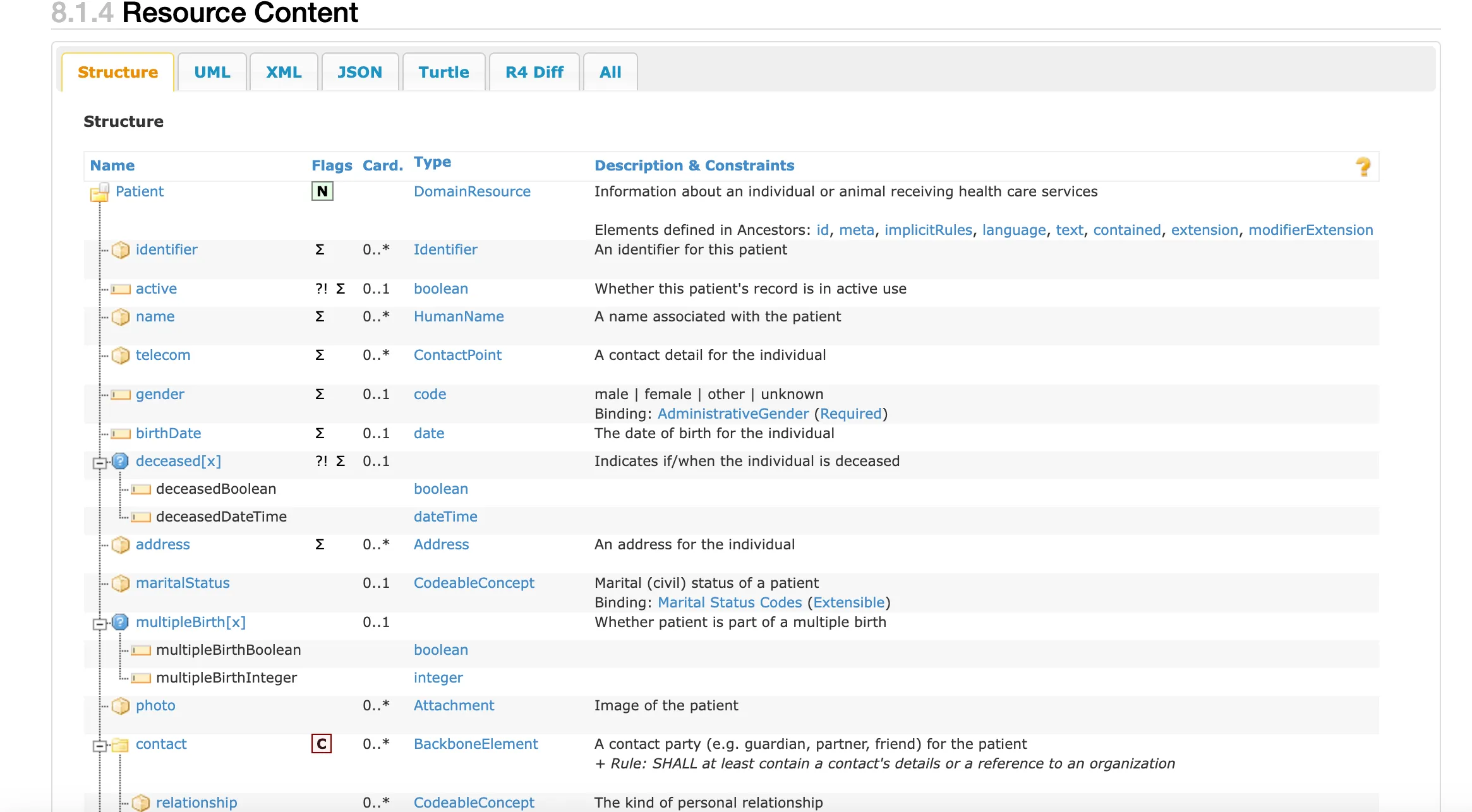Click the data element icon beside identifier
The width and height of the screenshot is (1472, 812).
point(120,250)
